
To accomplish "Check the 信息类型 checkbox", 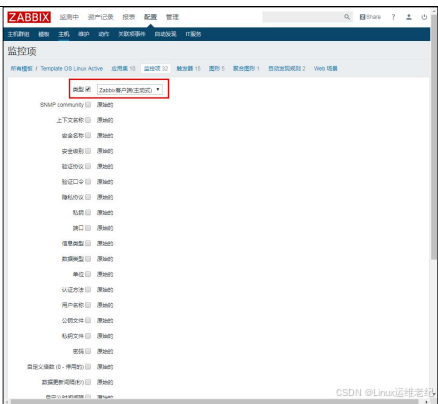I will 88,243.
